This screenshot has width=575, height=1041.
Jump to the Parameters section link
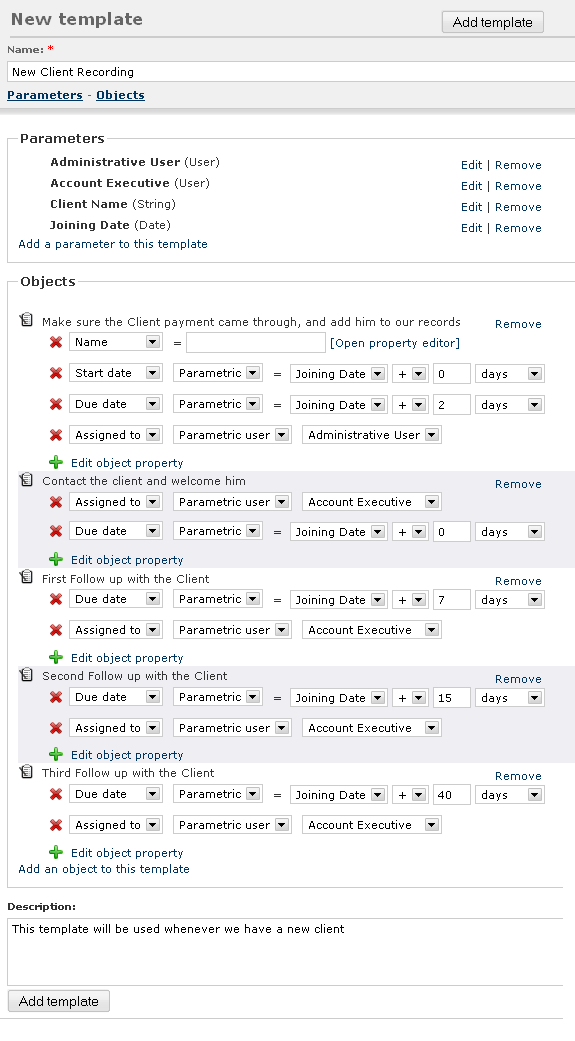tap(44, 95)
